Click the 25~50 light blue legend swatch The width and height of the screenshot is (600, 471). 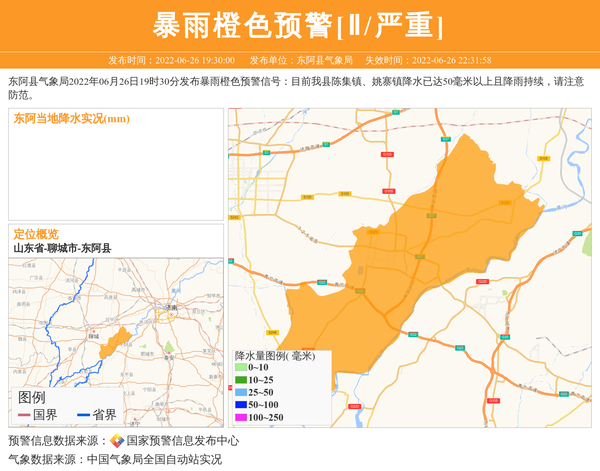click(241, 392)
